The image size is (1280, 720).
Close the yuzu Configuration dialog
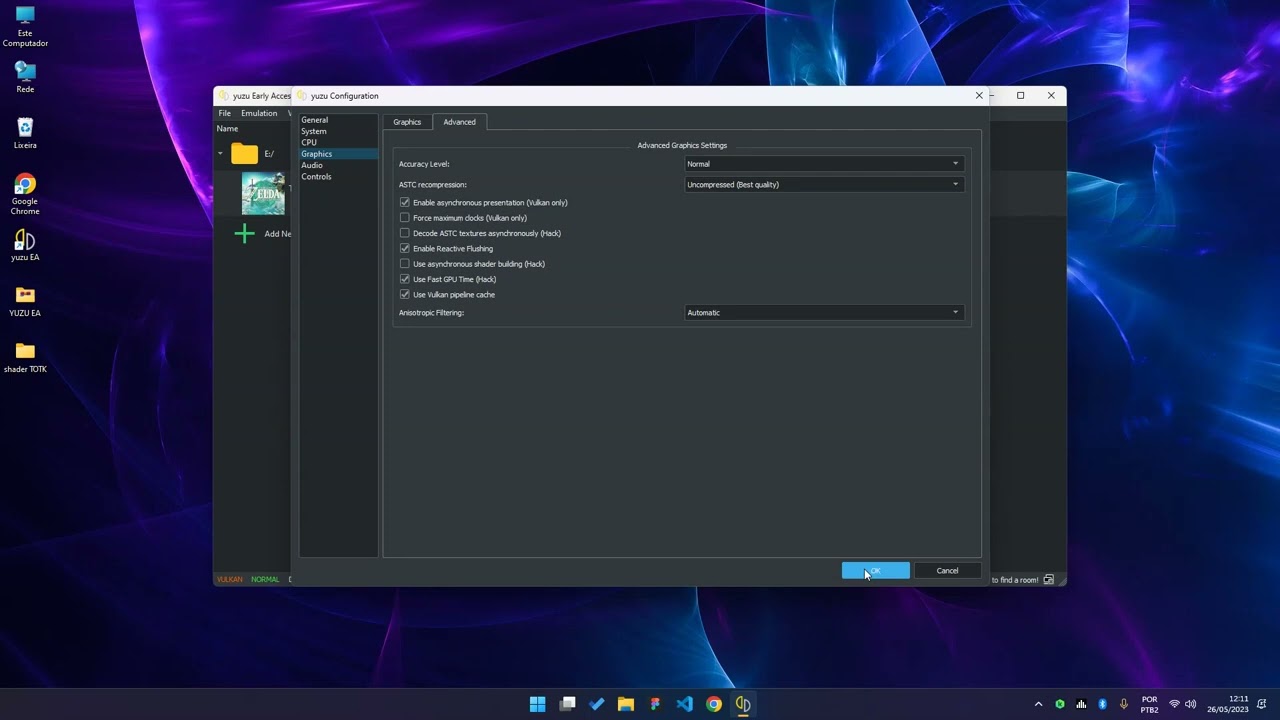pyautogui.click(x=979, y=96)
